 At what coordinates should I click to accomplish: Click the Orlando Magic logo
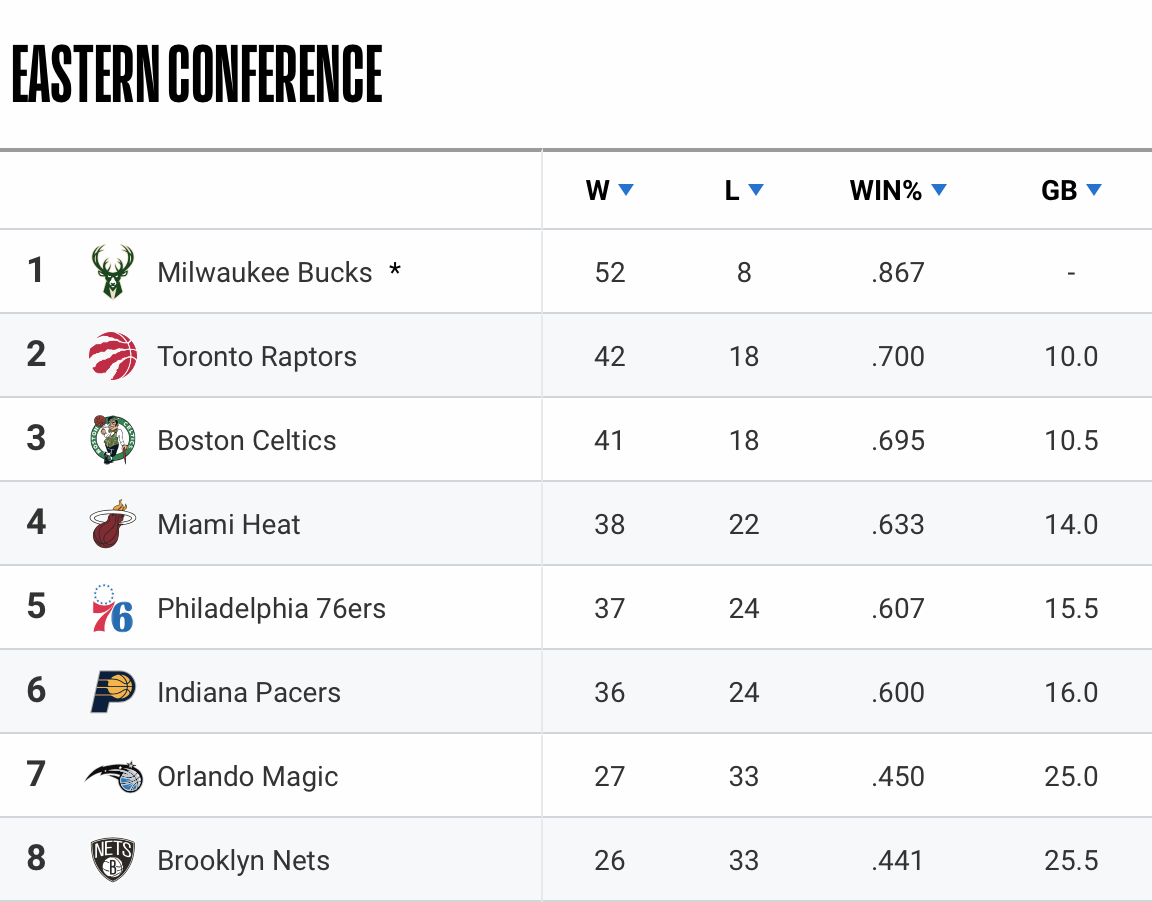[114, 776]
